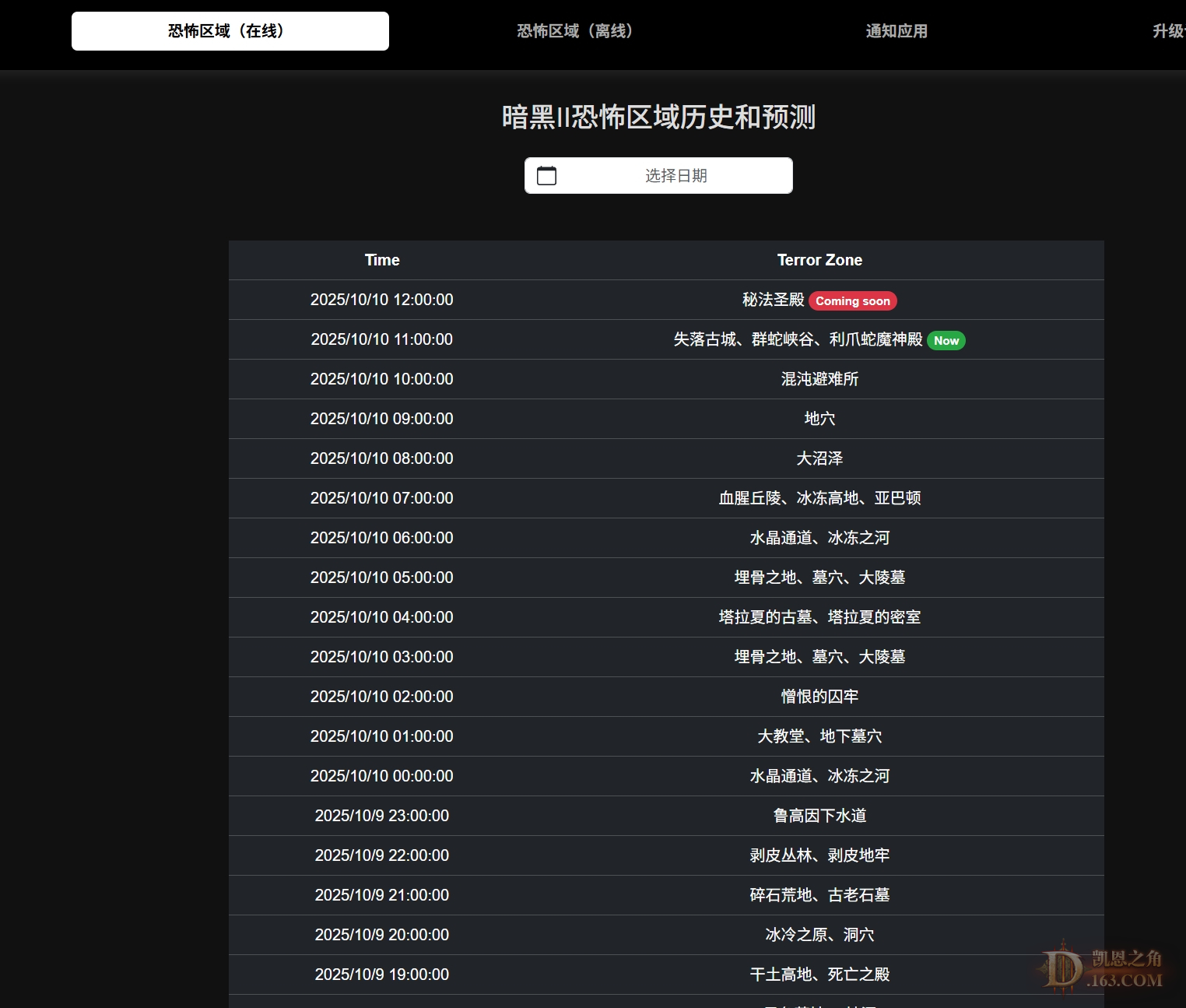Select the 失落古城、群蛇峡谷 current zone entry
Screen dimensions: 1186x1008
pos(798,339)
